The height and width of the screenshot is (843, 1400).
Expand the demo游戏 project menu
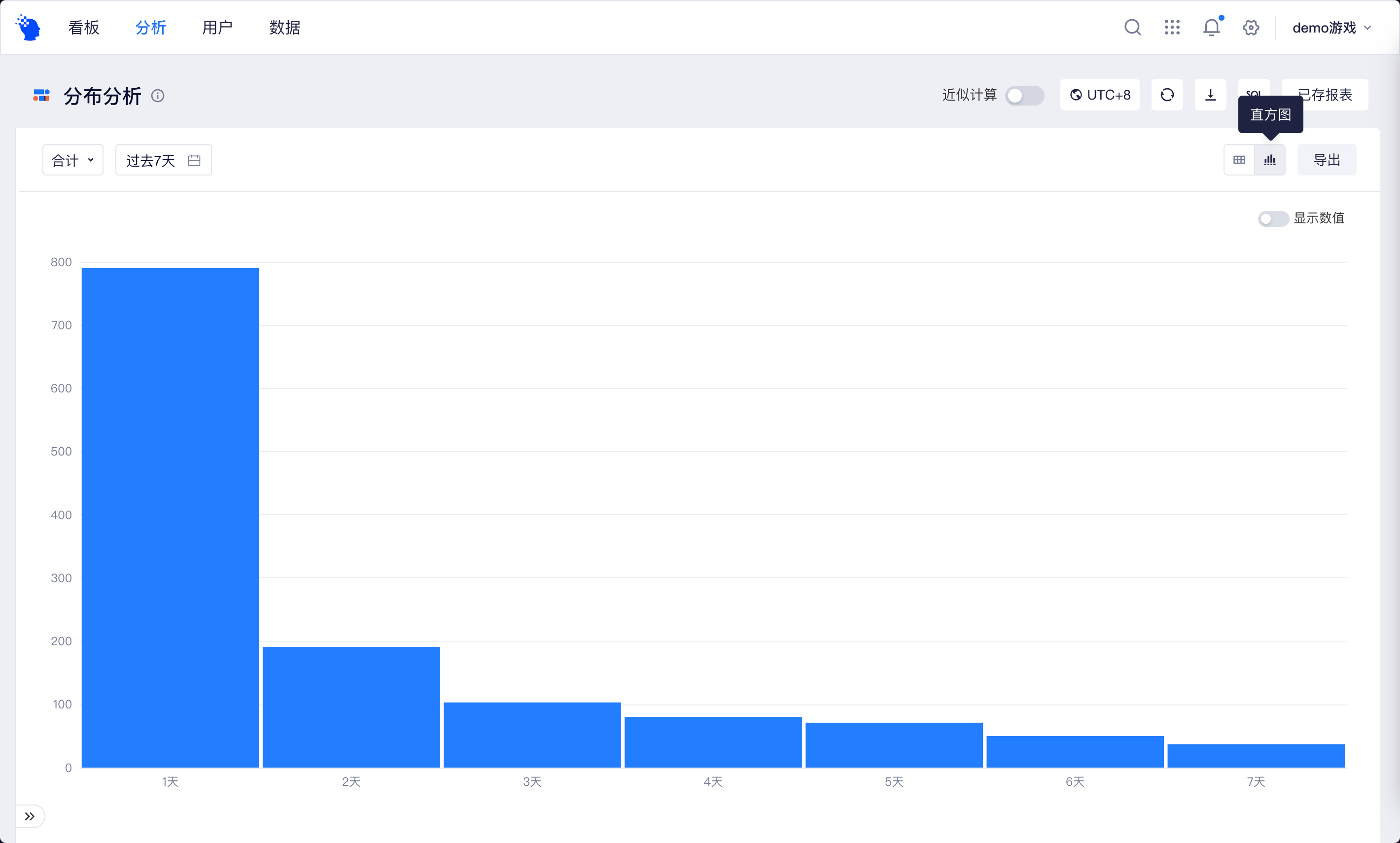coord(1330,28)
